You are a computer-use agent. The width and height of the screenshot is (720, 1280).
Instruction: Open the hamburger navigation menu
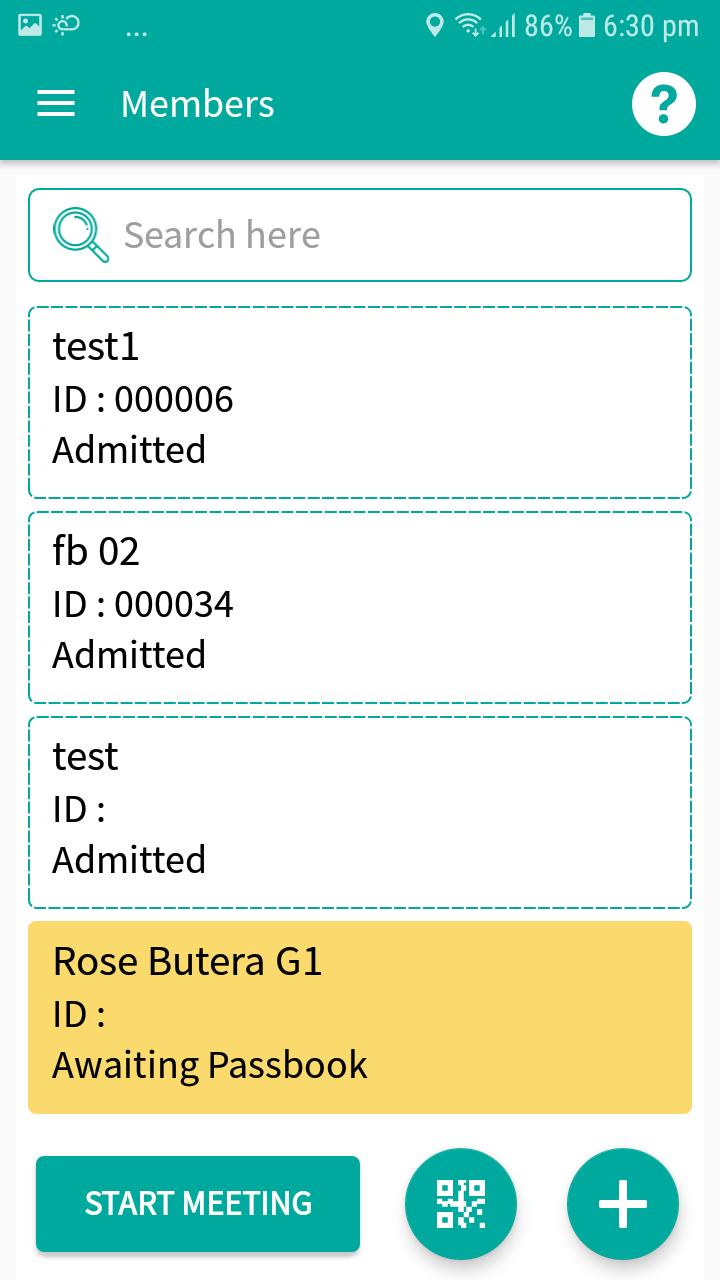(56, 104)
